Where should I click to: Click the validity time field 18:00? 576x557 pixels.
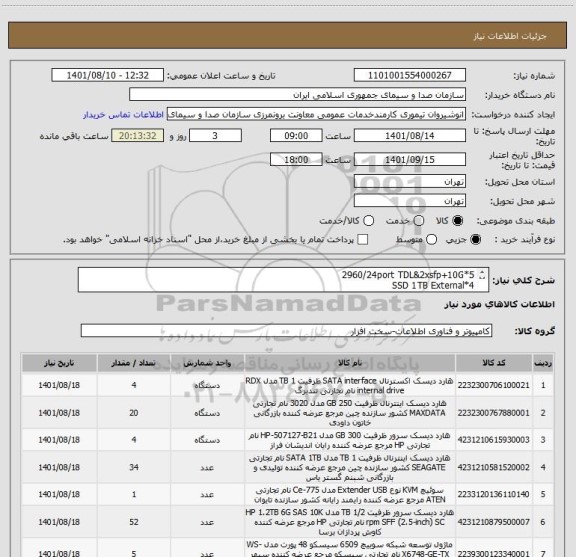tap(296, 159)
